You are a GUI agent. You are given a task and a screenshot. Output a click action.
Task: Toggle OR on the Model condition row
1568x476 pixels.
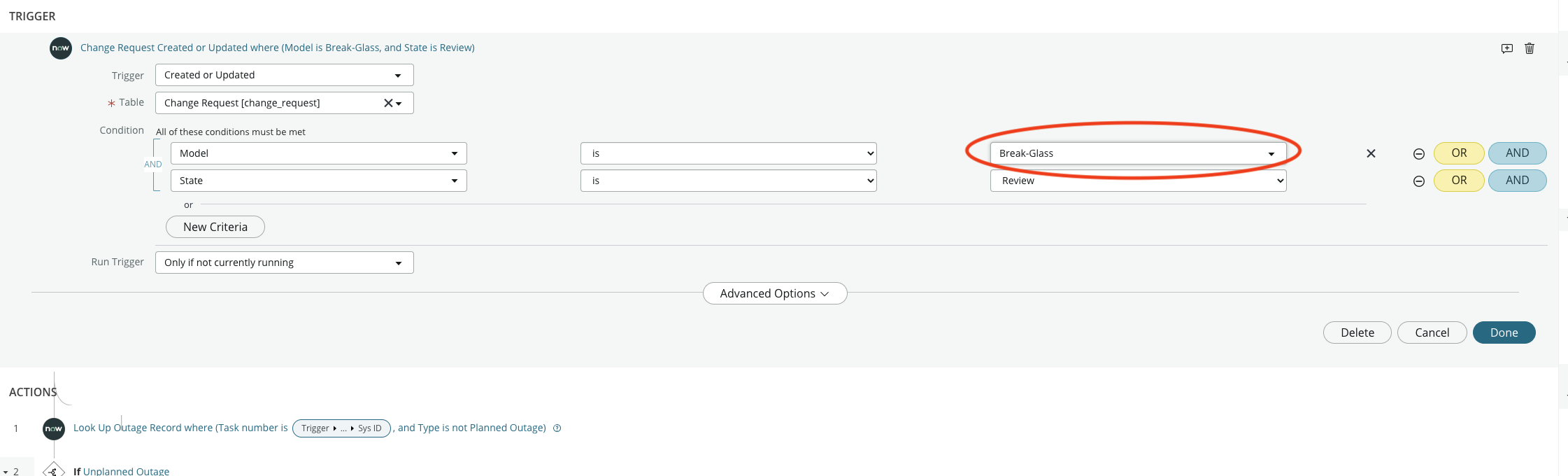tap(1459, 153)
